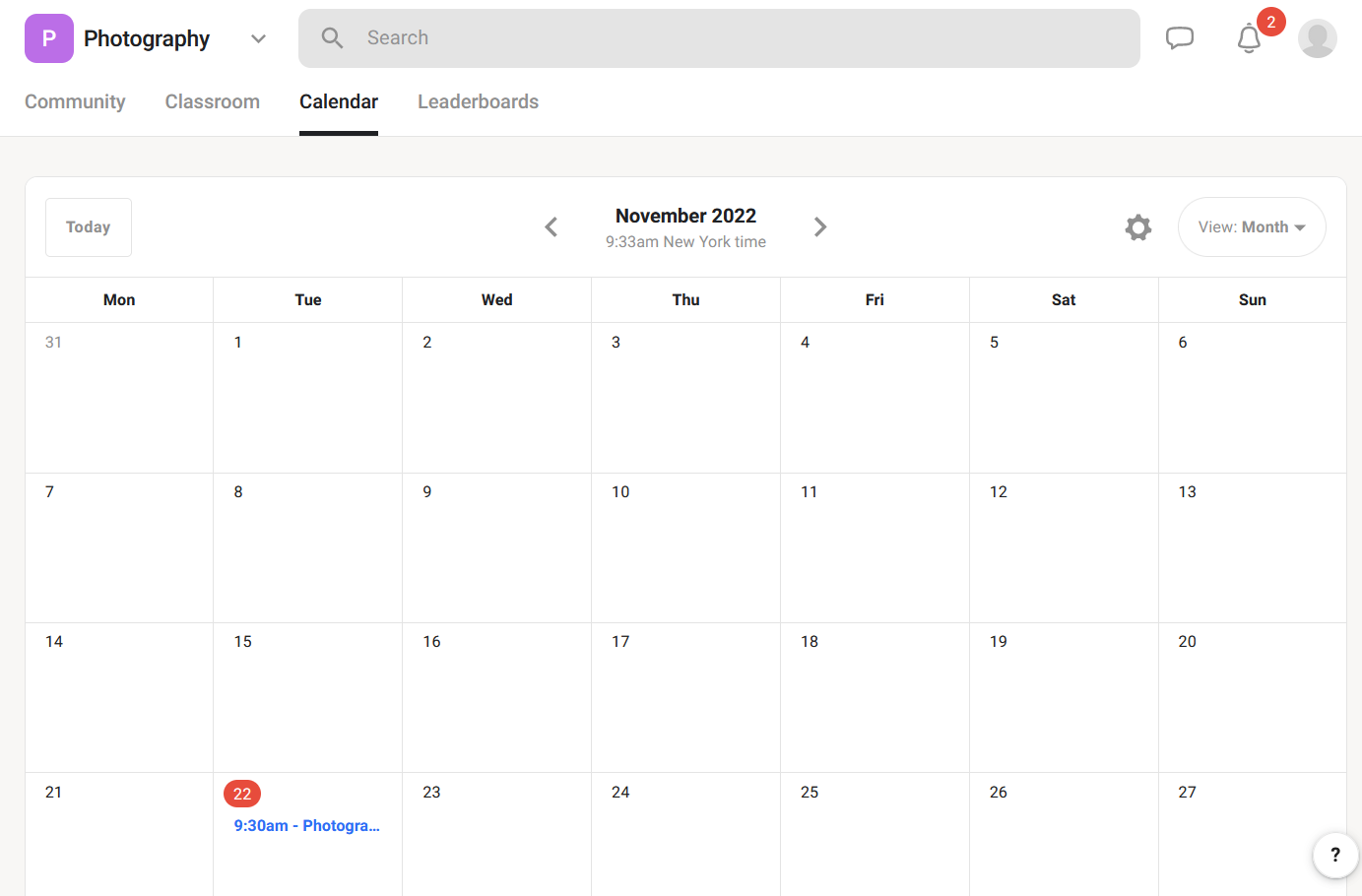This screenshot has width=1362, height=896.
Task: Open your profile avatar
Action: (x=1317, y=38)
